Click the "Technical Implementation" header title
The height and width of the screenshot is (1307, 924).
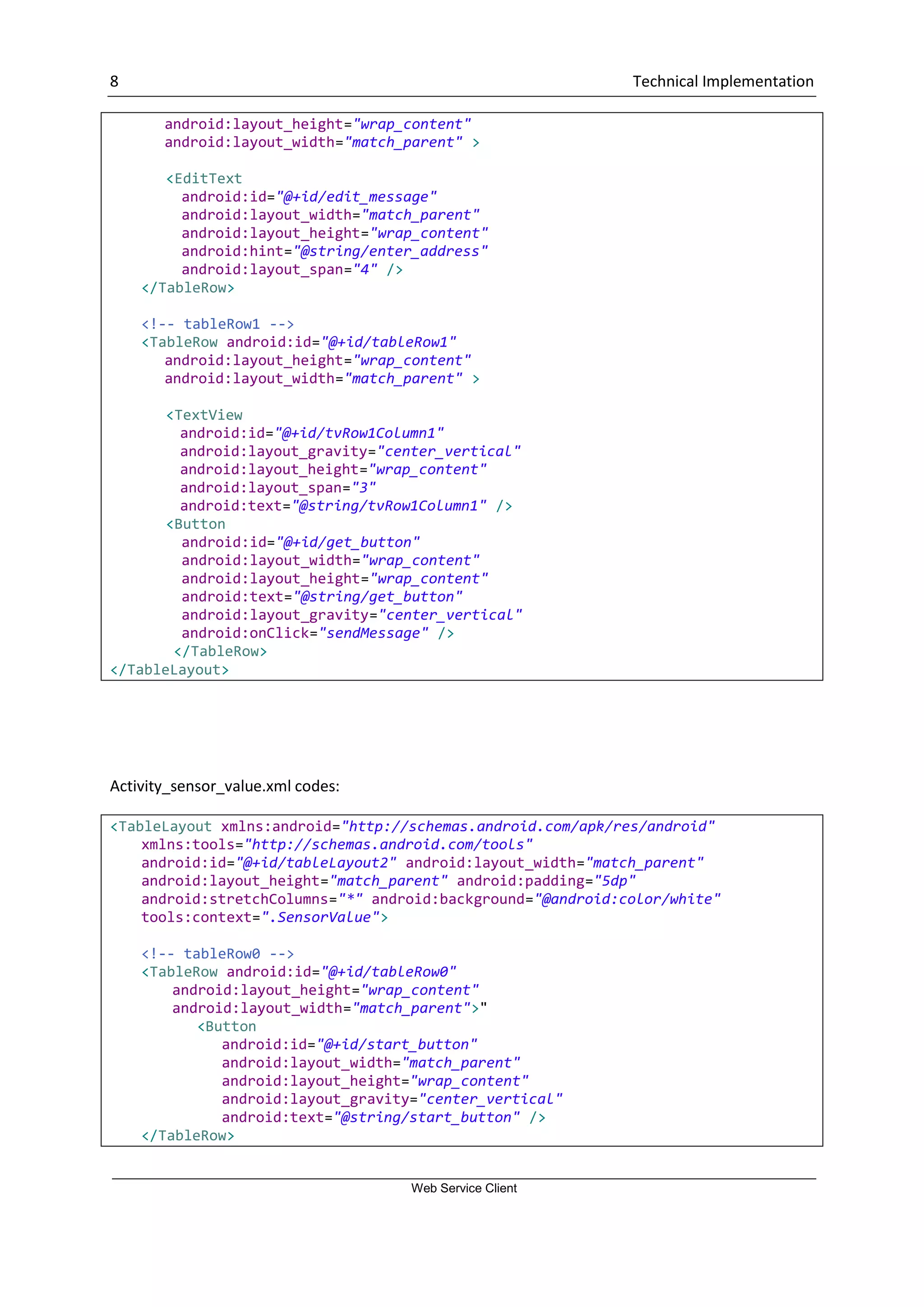pyautogui.click(x=723, y=81)
